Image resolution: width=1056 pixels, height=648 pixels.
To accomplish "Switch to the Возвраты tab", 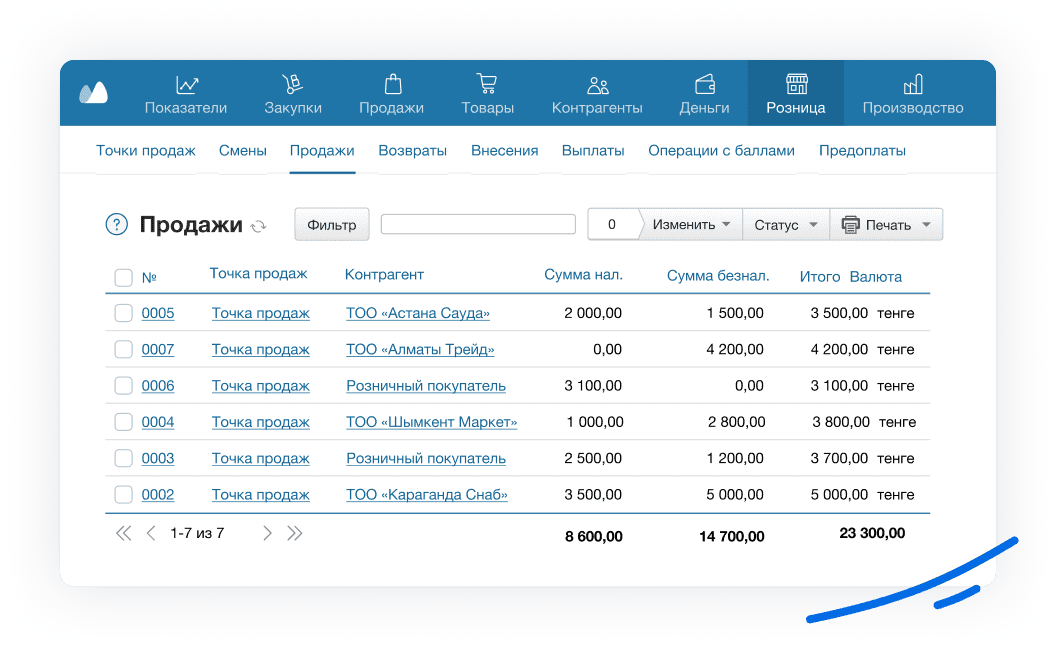I will (412, 151).
